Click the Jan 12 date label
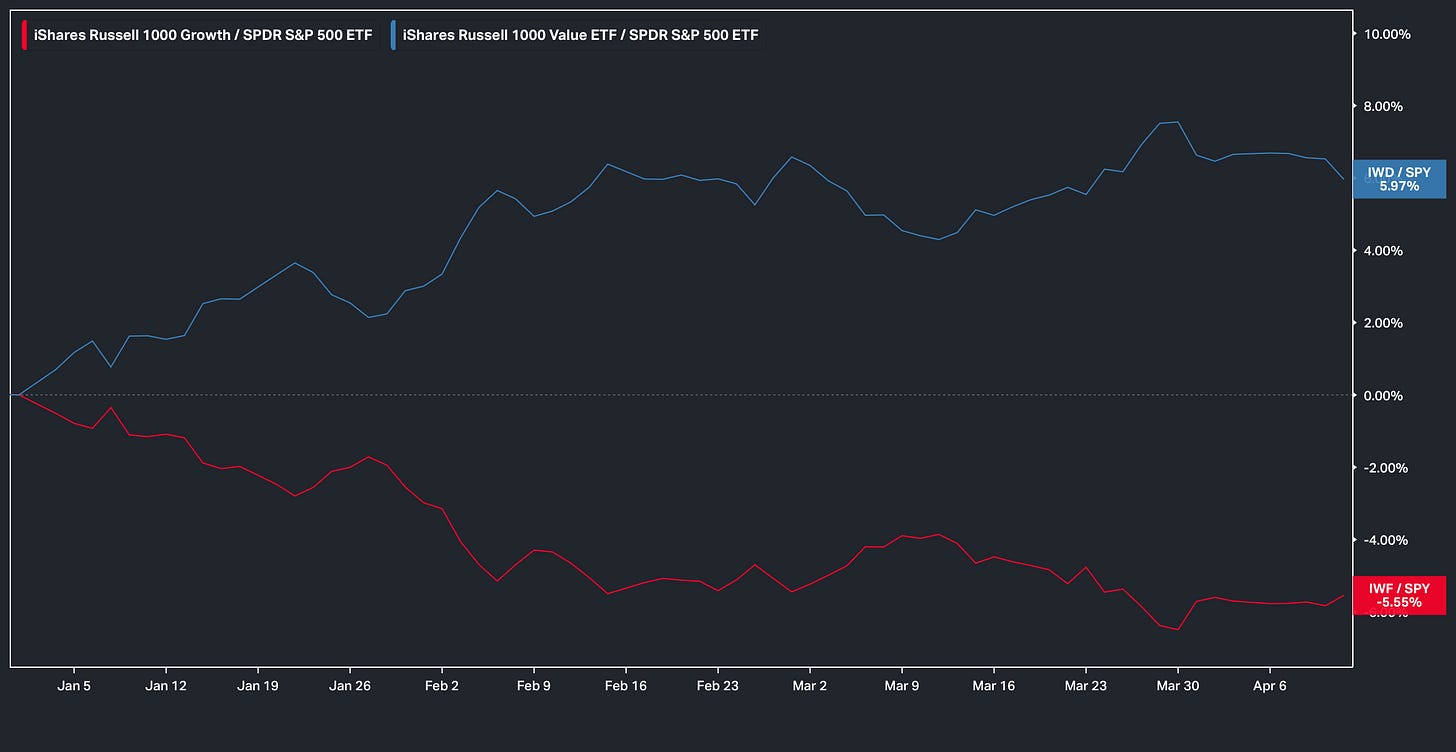The height and width of the screenshot is (752, 1456). coord(165,686)
